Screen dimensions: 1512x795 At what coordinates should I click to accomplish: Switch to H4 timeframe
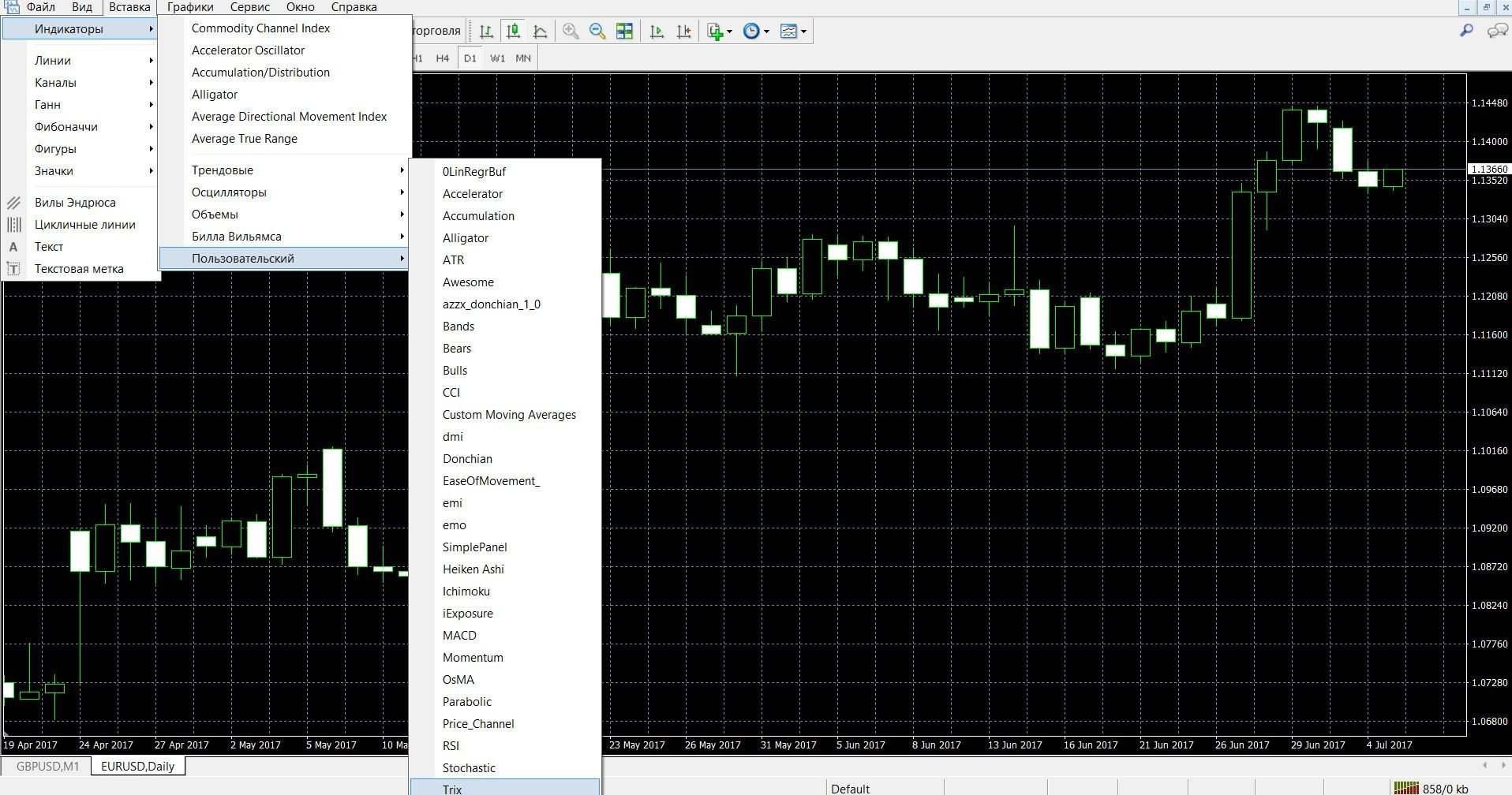tap(443, 58)
